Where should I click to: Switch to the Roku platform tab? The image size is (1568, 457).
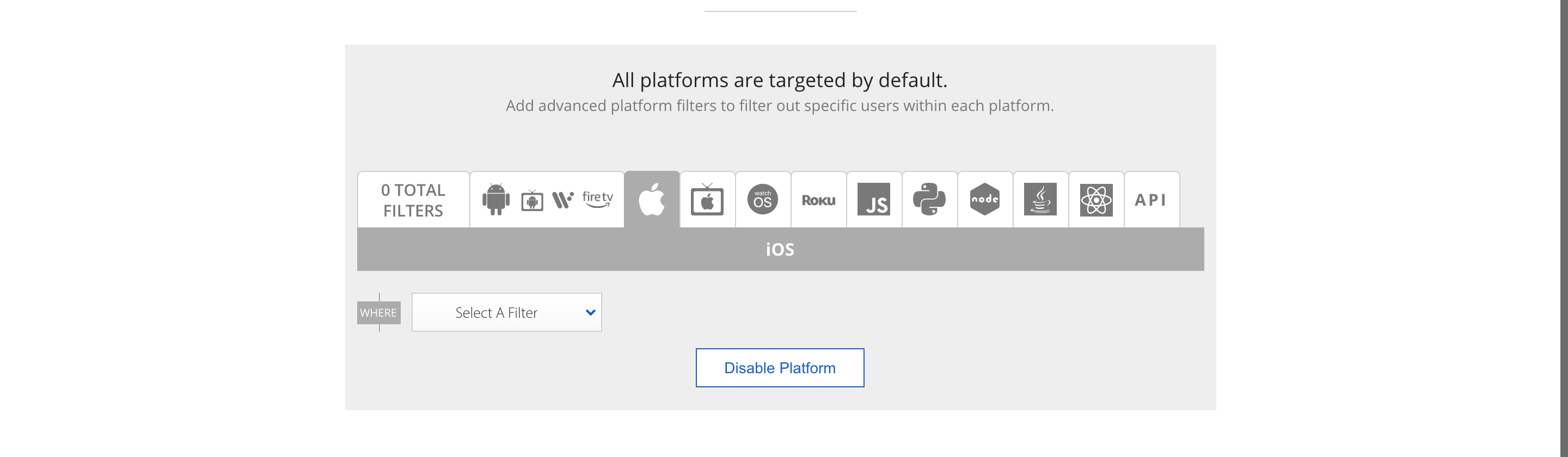point(819,200)
